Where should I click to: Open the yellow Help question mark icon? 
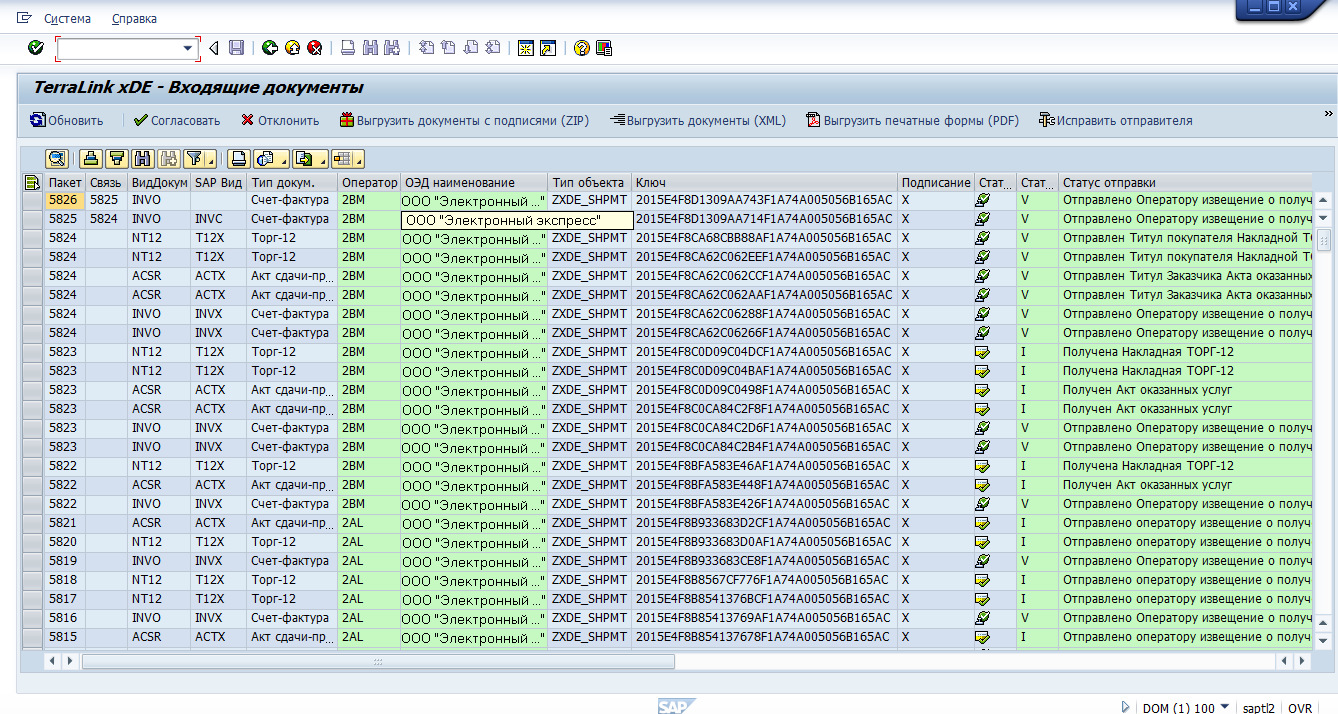click(x=581, y=48)
